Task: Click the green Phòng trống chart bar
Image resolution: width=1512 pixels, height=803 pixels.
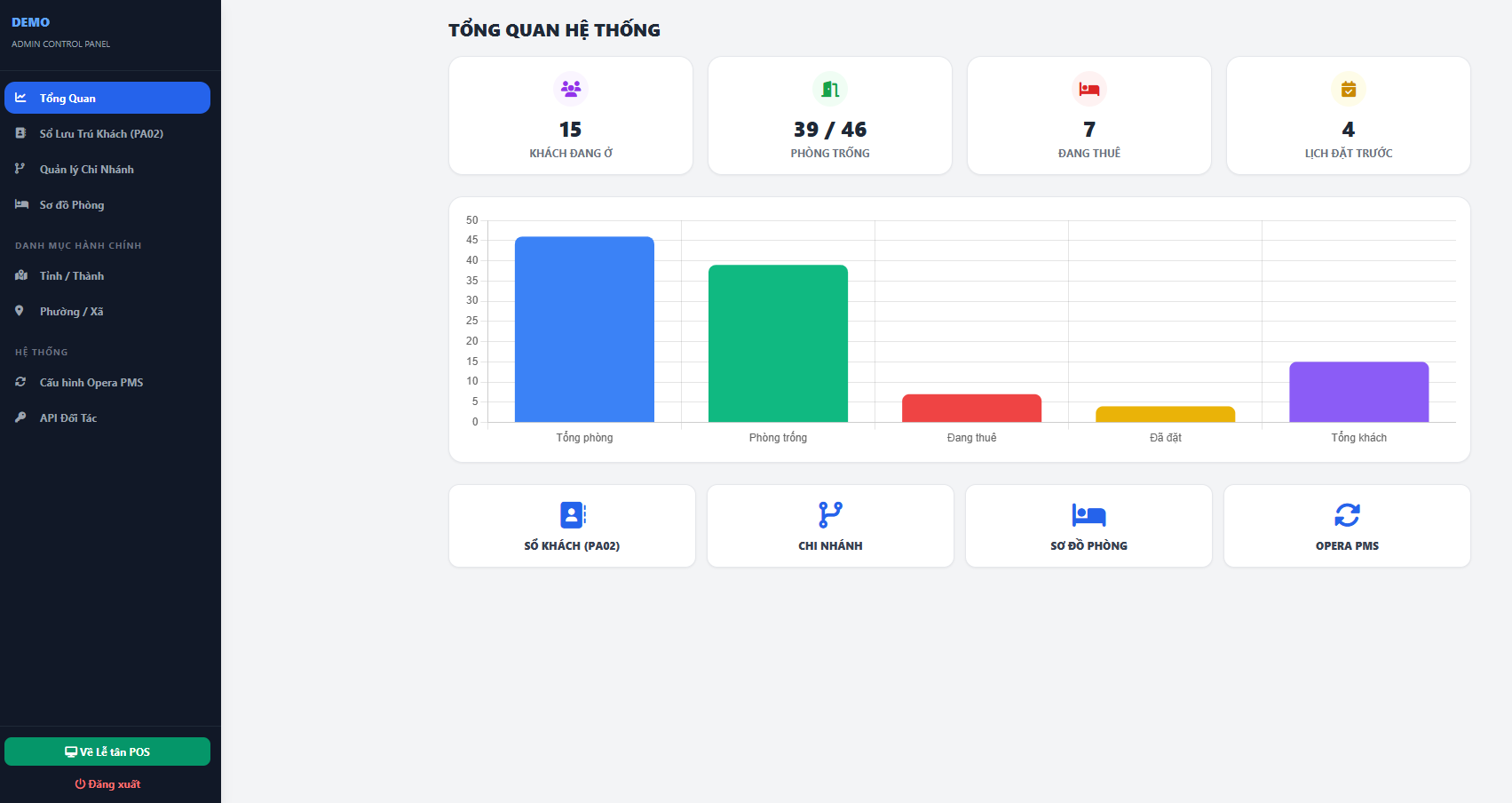Action: (778, 343)
